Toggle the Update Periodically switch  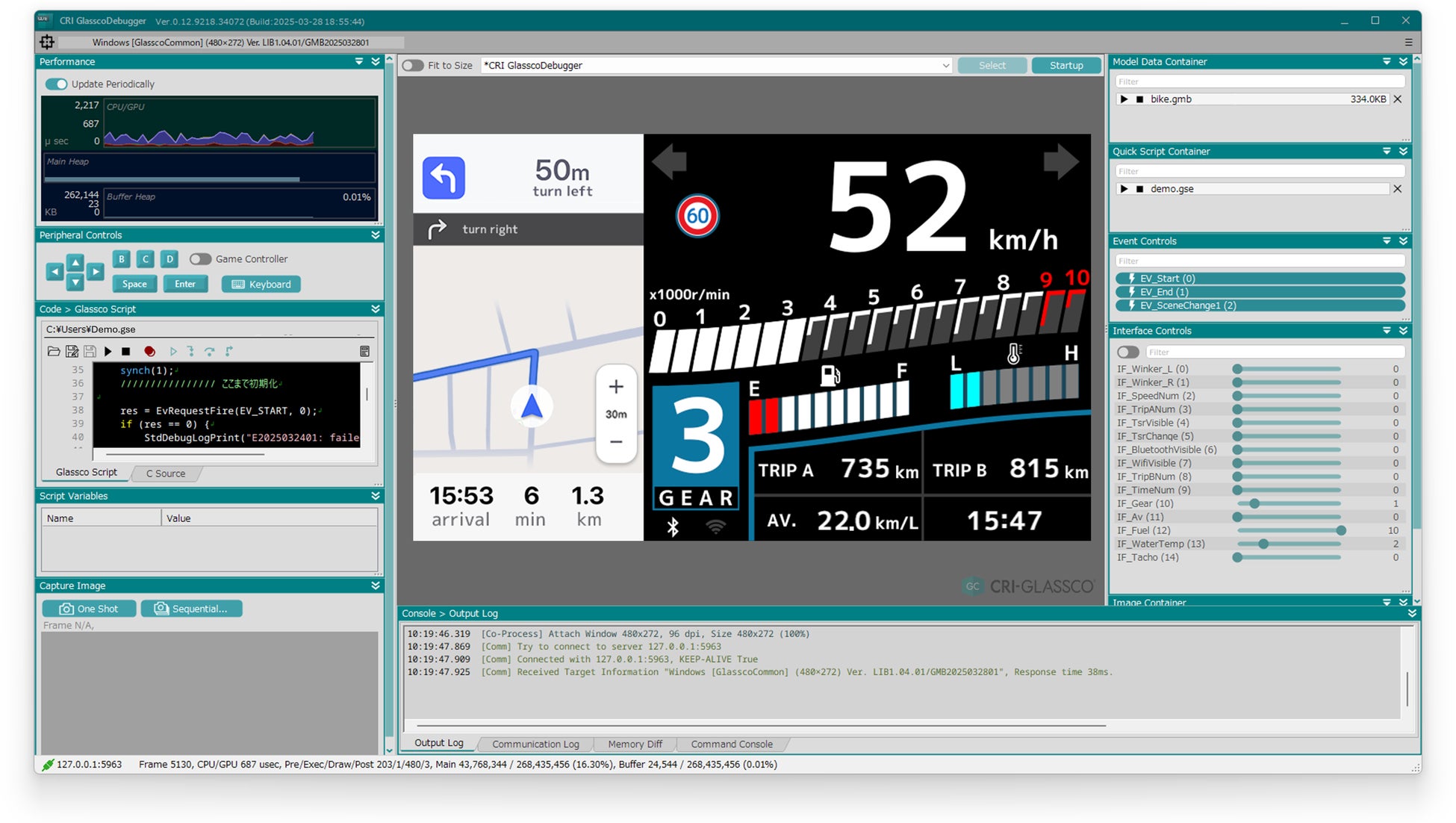click(57, 84)
